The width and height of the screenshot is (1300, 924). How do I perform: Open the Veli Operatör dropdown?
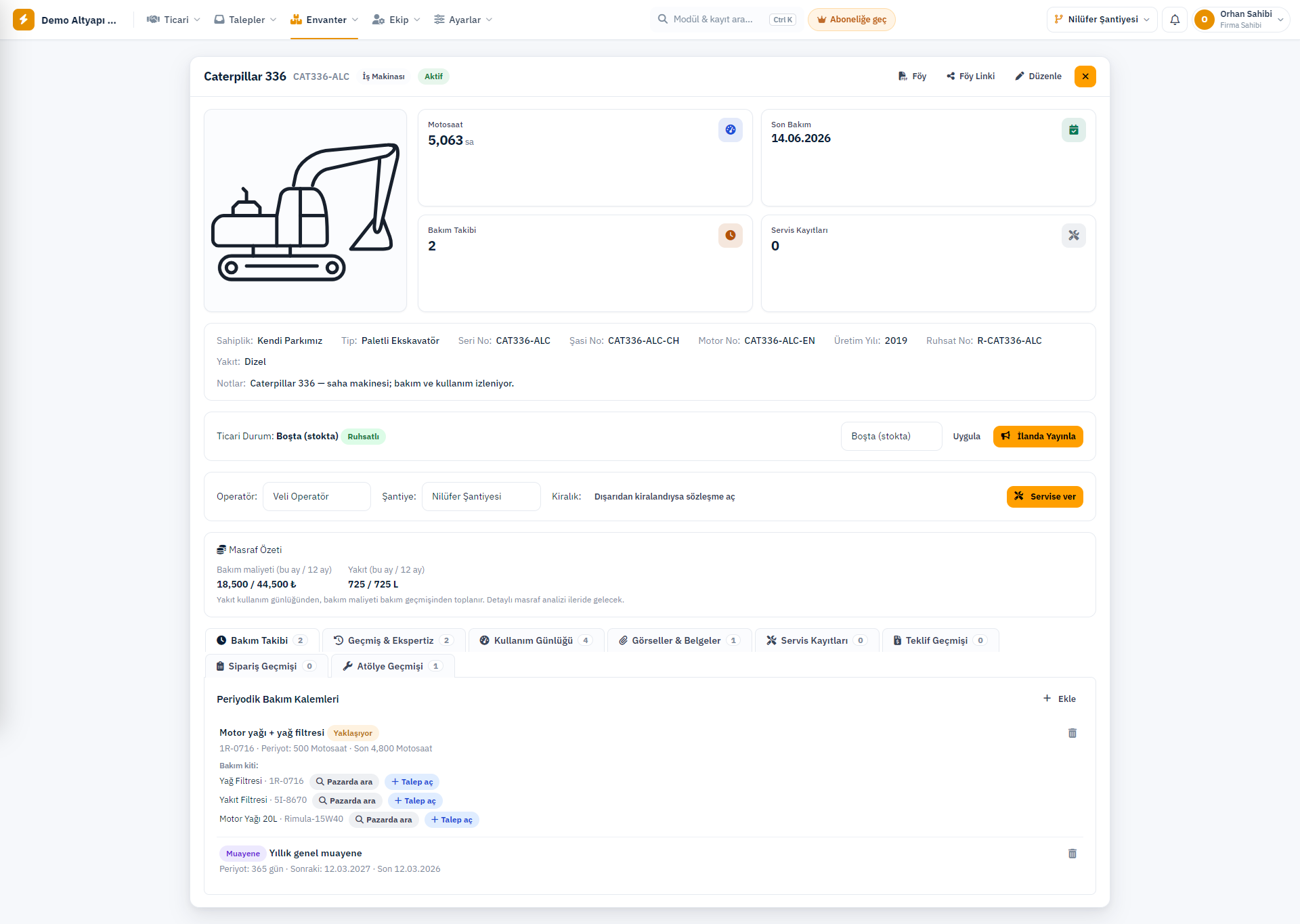point(317,497)
